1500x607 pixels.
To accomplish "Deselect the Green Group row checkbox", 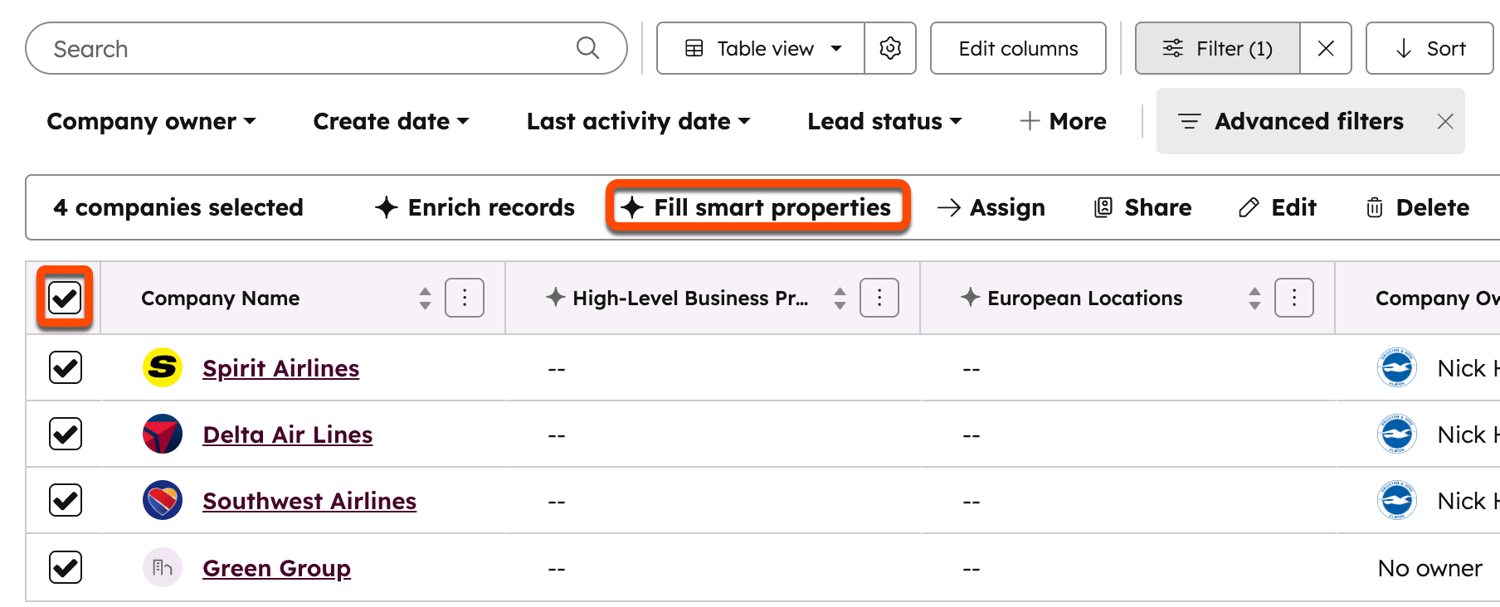I will point(64,567).
